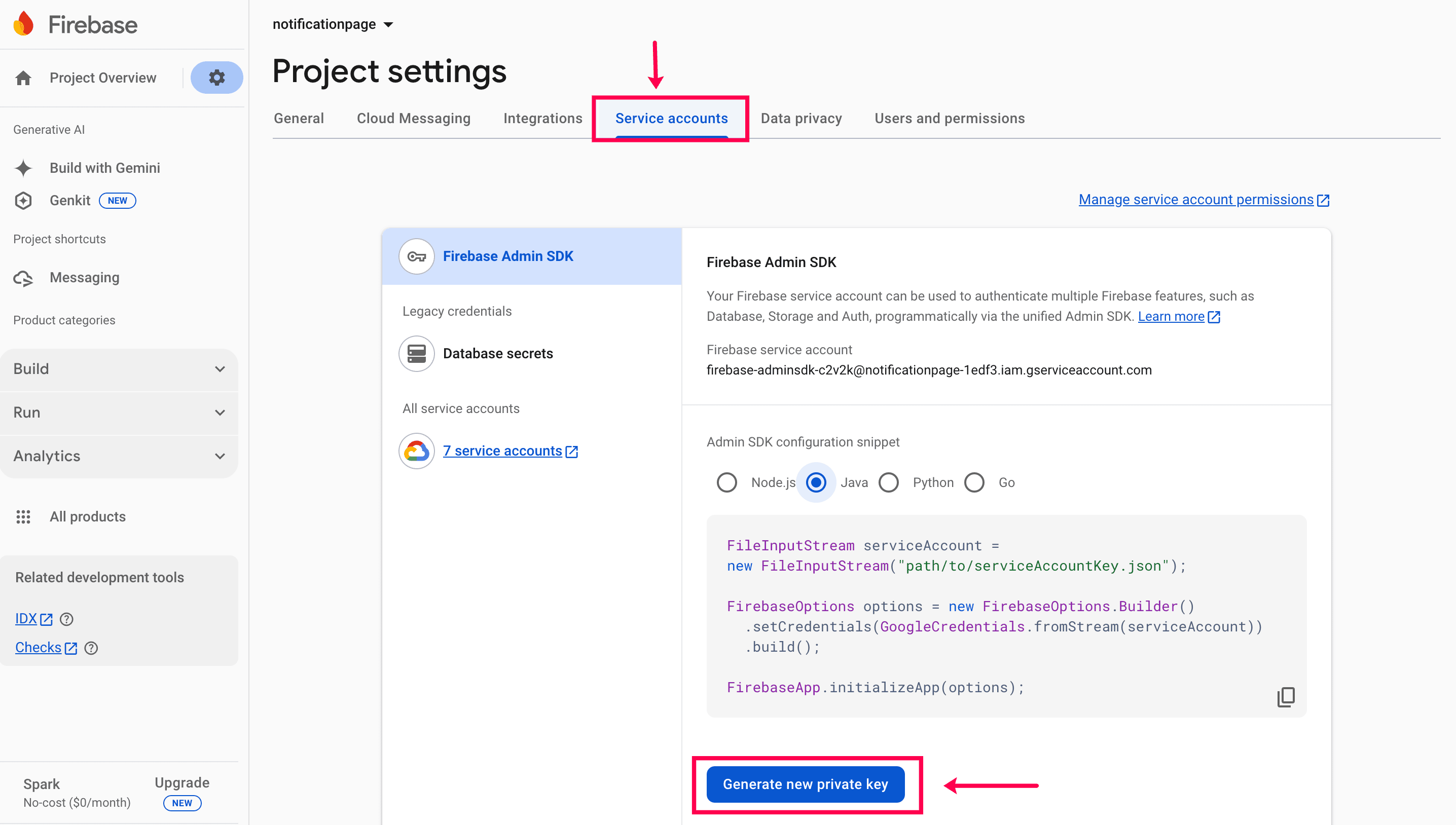Click the project settings gear icon
This screenshot has width=1456, height=825.
(216, 78)
